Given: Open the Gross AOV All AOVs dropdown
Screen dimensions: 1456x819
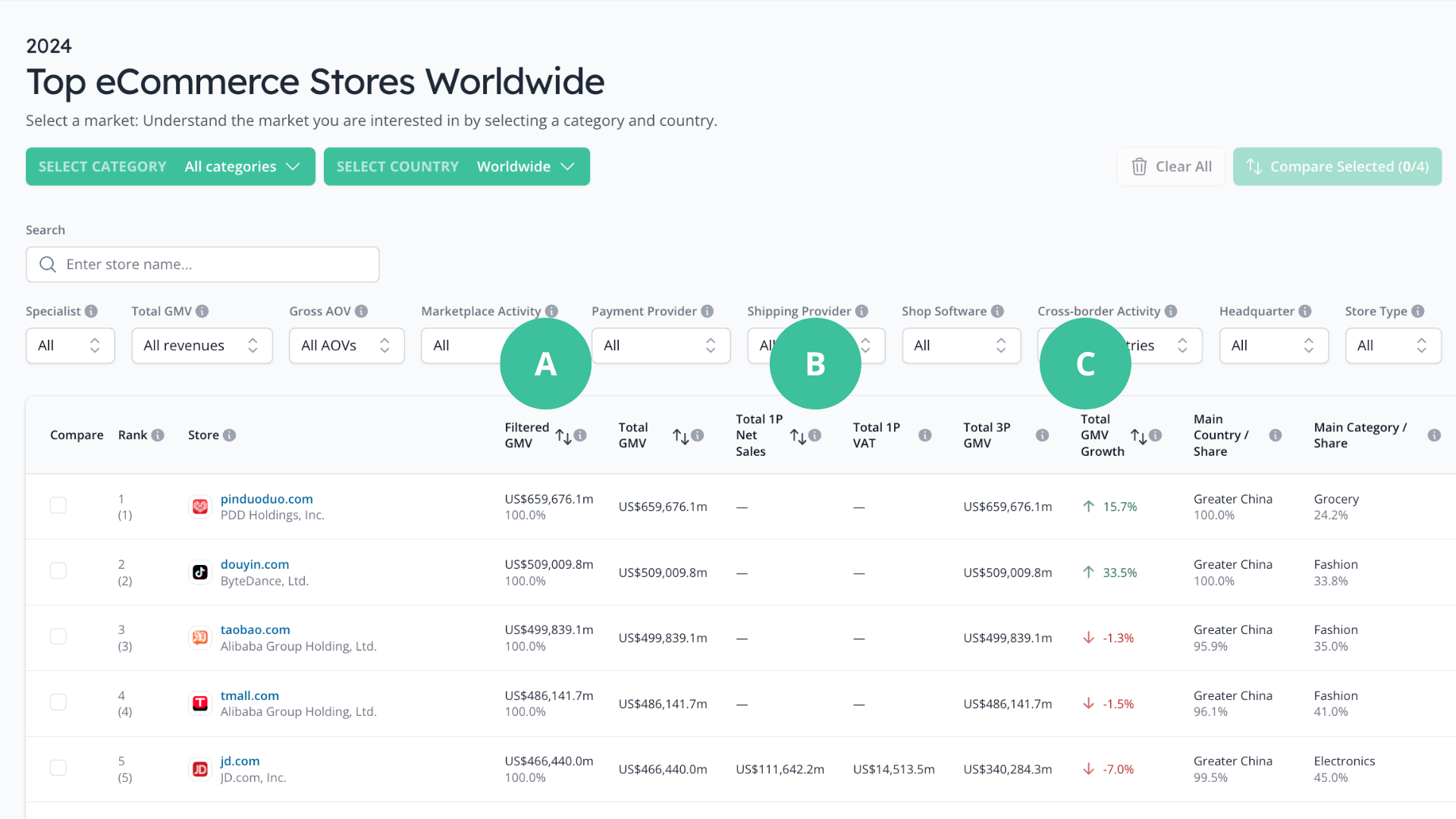Looking at the screenshot, I should (x=347, y=346).
